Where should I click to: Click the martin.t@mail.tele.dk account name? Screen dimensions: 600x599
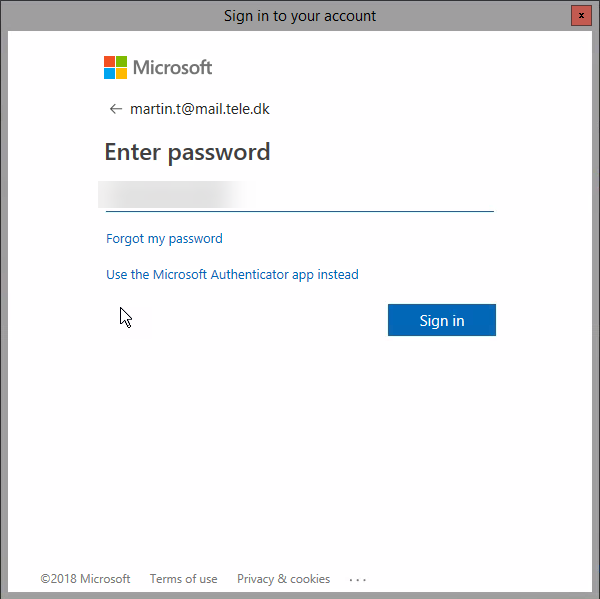[200, 109]
